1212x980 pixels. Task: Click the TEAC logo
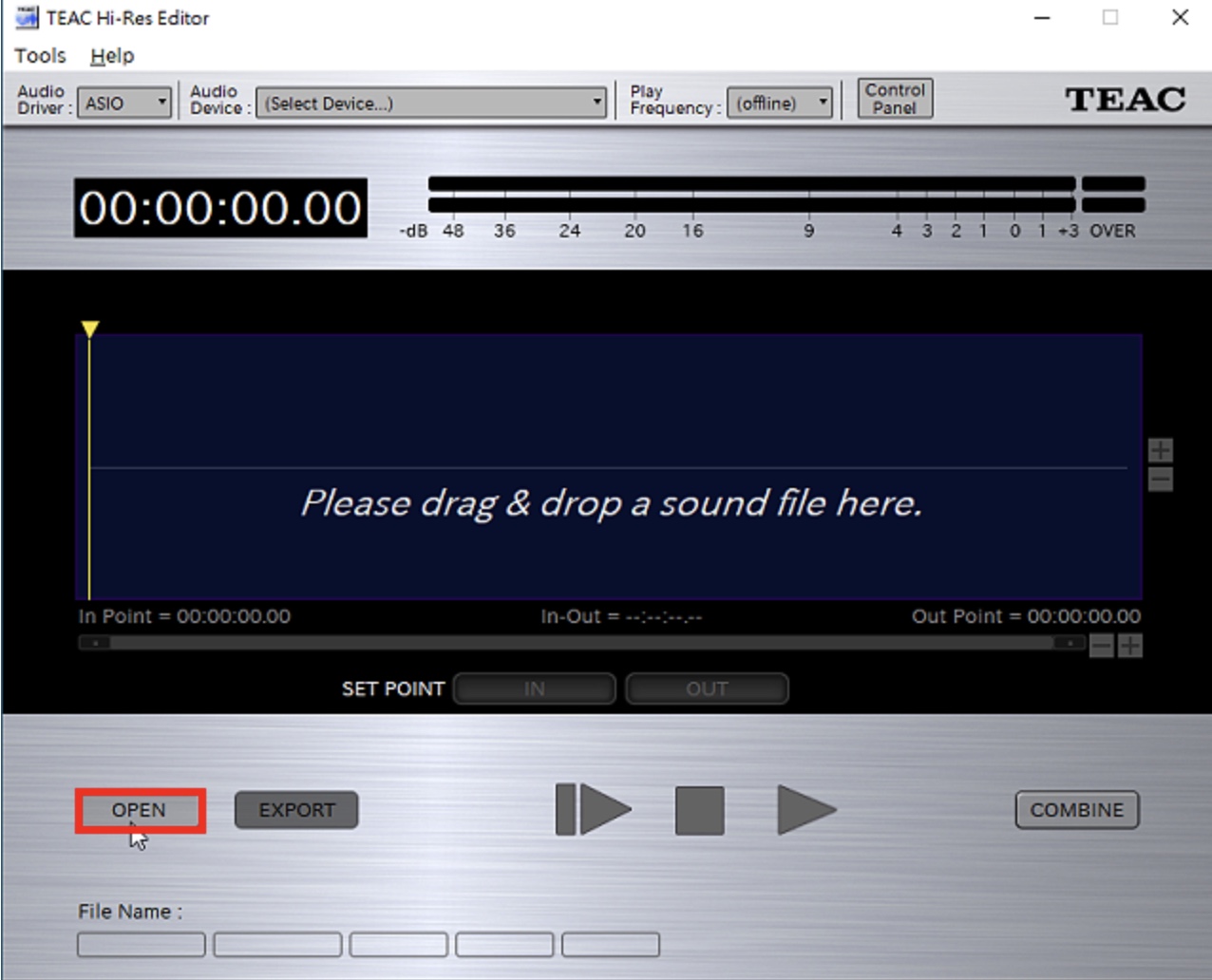point(1126,99)
